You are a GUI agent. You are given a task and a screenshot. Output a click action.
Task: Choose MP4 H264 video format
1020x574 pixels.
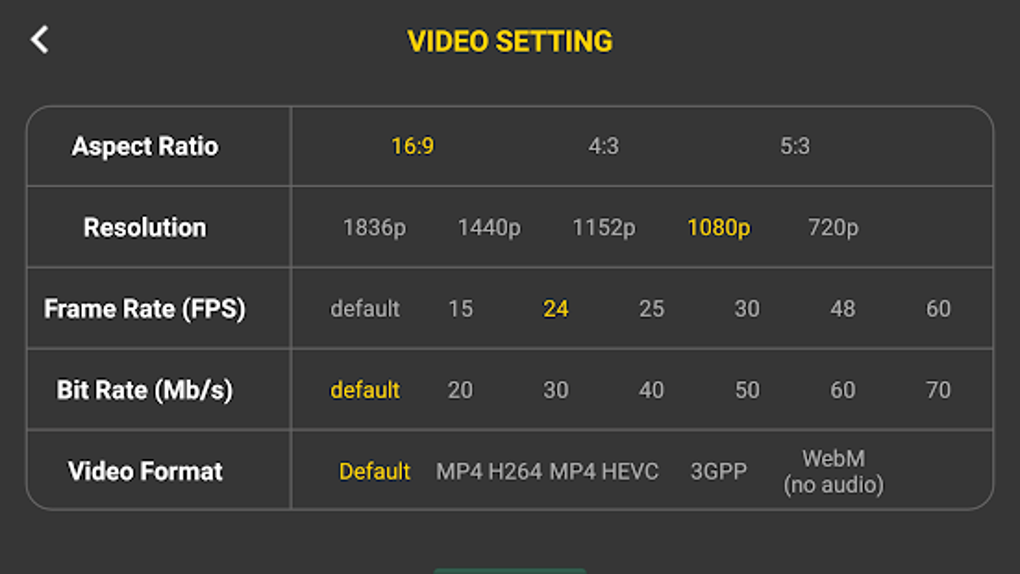click(489, 471)
